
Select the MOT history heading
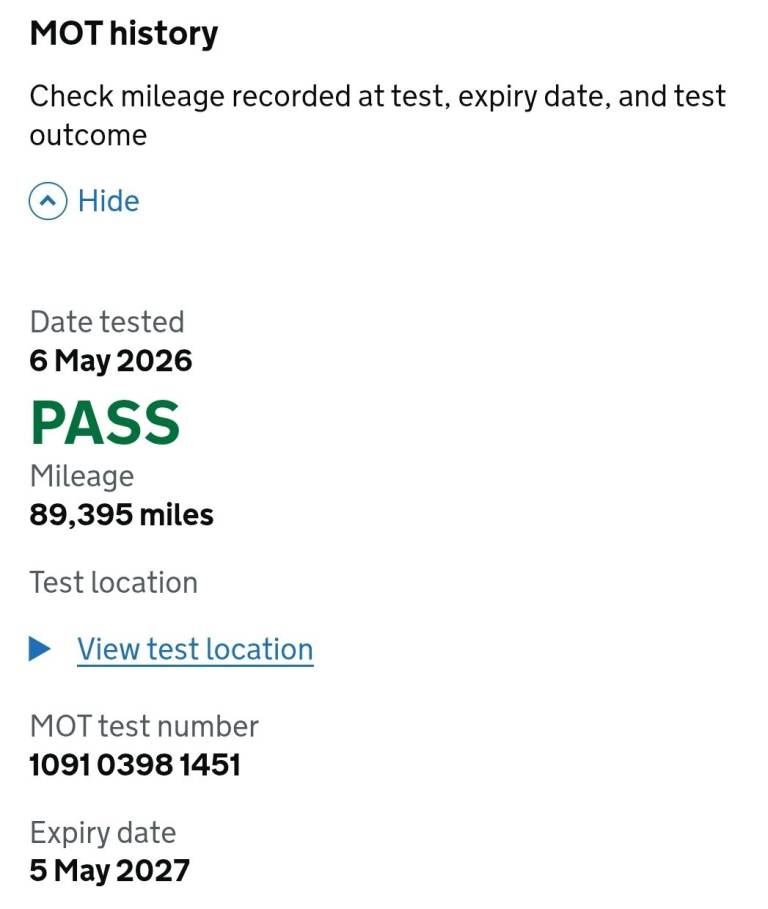click(123, 34)
